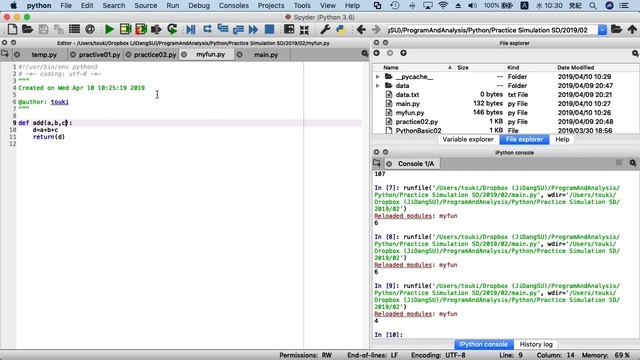
Task: Open editor options gear icon
Action: [x=364, y=53]
